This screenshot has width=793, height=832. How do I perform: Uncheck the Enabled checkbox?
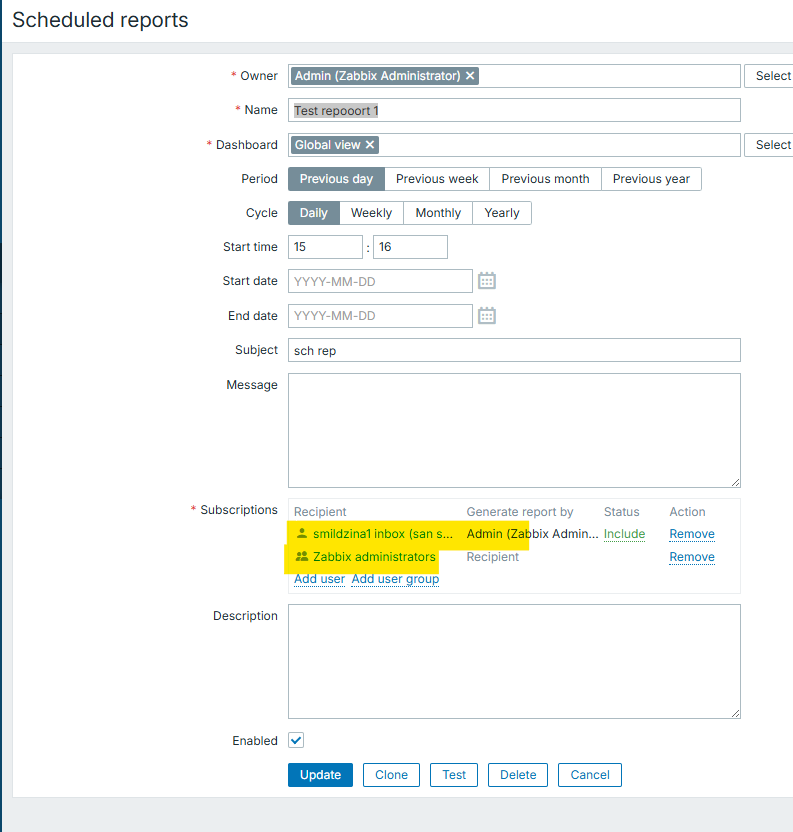(x=296, y=741)
